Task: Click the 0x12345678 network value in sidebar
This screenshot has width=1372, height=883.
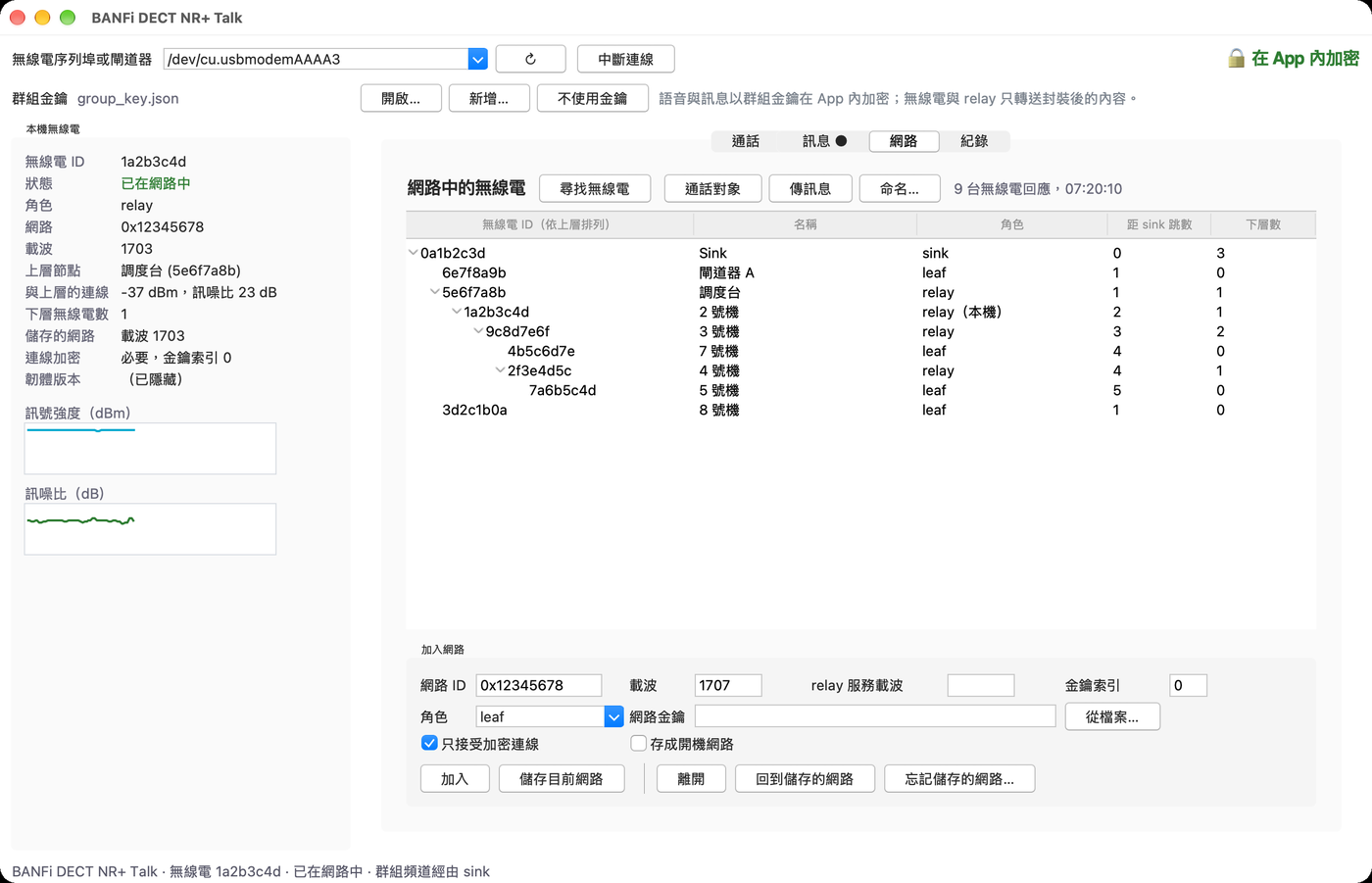Action: (163, 226)
